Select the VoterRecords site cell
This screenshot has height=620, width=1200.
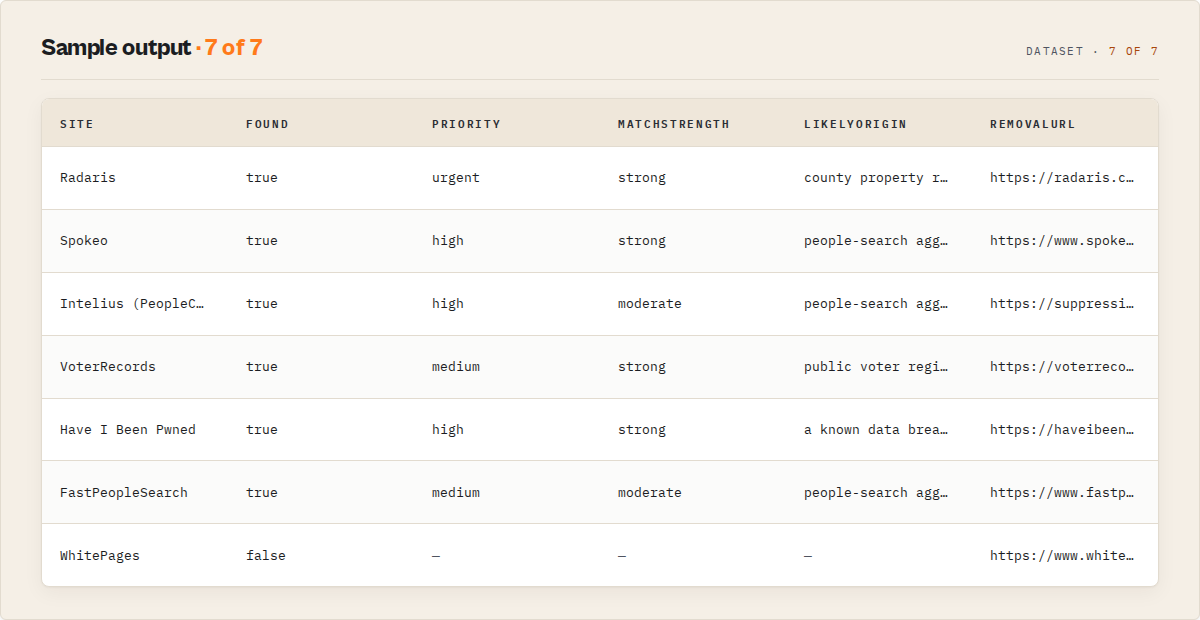(x=108, y=367)
